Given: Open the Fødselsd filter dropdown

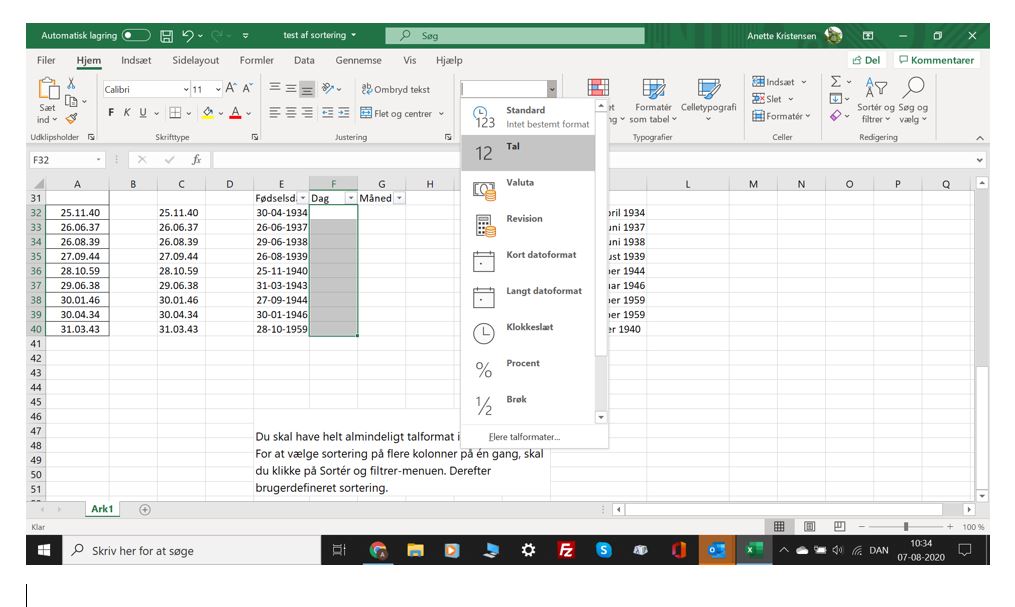Looking at the screenshot, I should [302, 198].
